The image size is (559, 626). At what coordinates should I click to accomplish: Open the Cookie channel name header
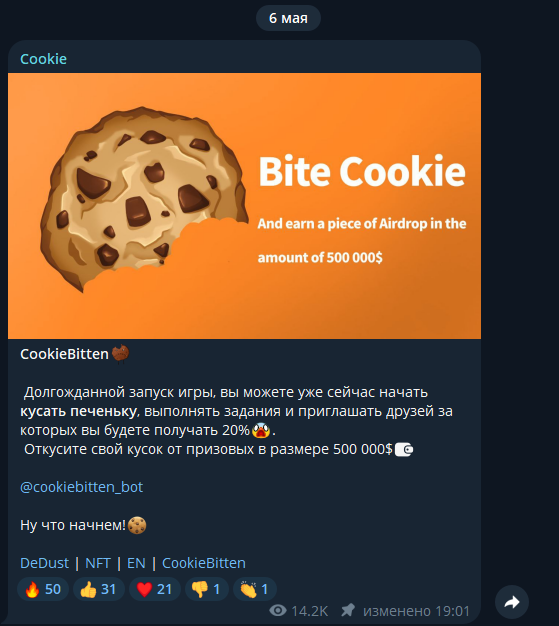pyautogui.click(x=44, y=59)
